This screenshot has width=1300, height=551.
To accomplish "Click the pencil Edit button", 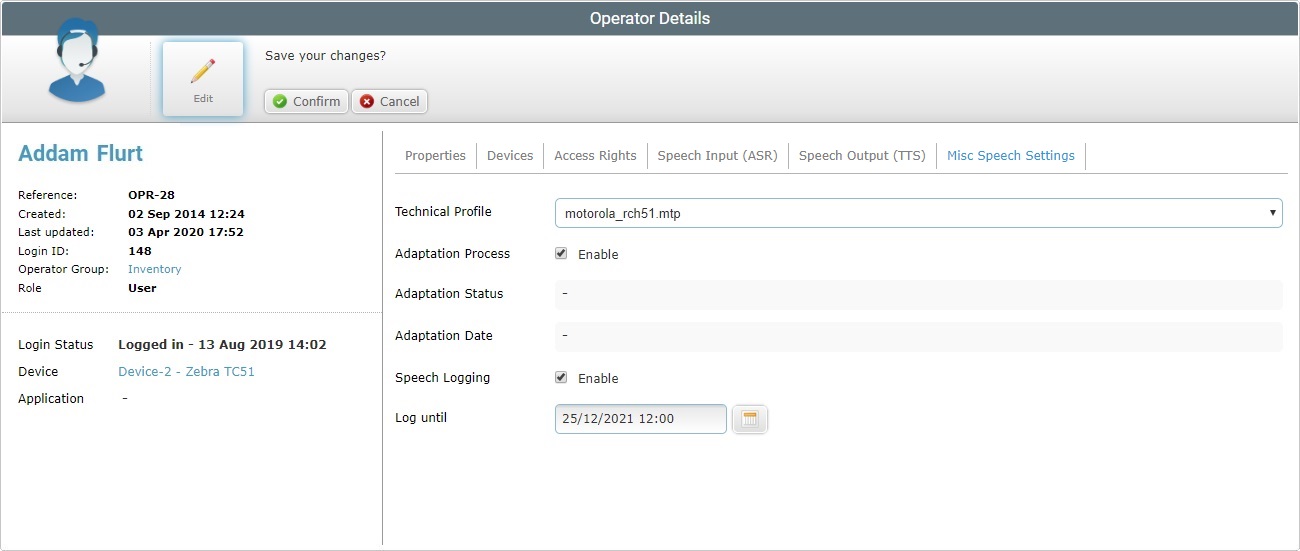I will pyautogui.click(x=203, y=79).
